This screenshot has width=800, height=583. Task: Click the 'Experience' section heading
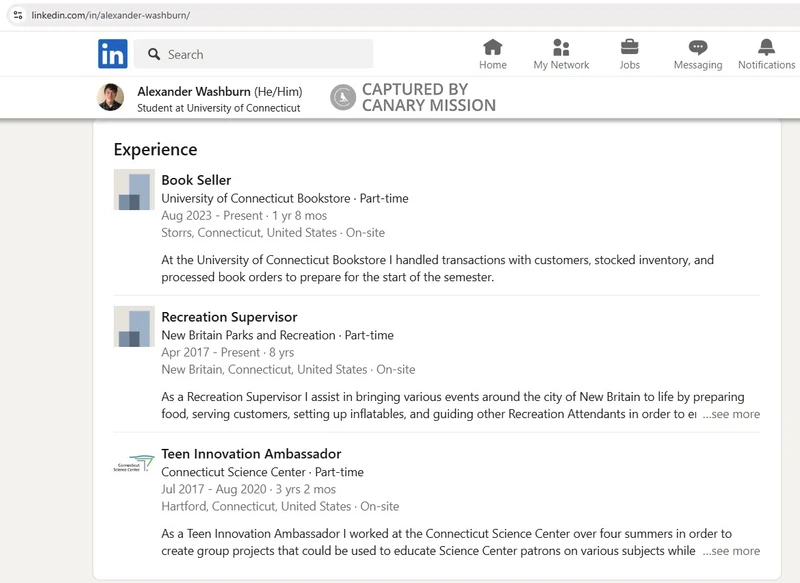coord(156,149)
